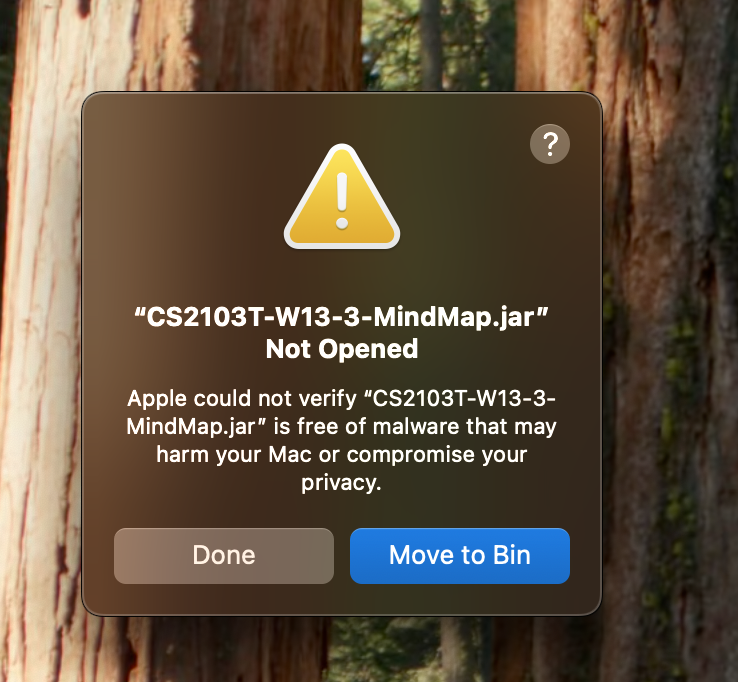Select the word "Done" on the grey button

pos(224,555)
